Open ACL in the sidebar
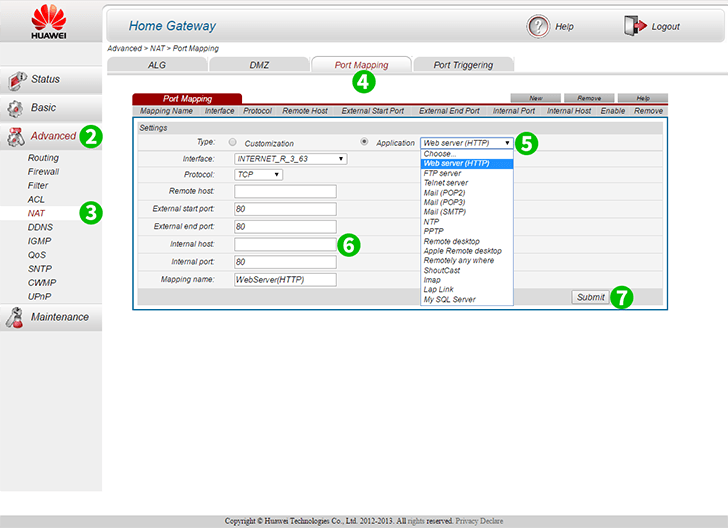Screen dimensions: 728x528 pyautogui.click(x=36, y=200)
